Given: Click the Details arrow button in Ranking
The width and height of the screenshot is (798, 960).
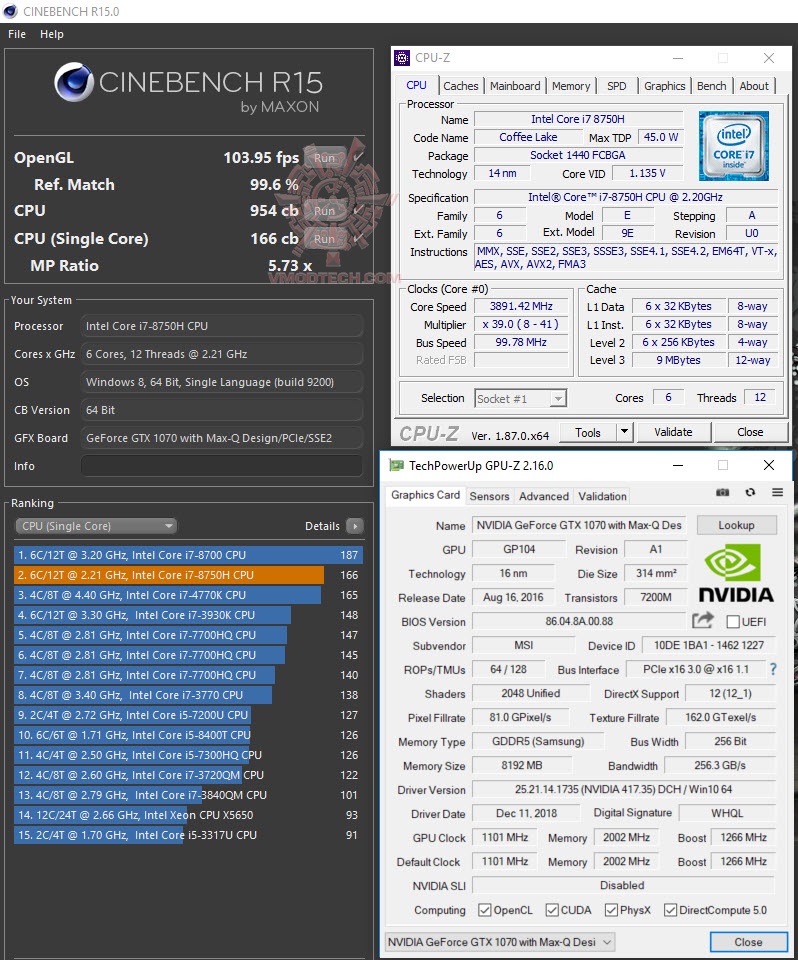Looking at the screenshot, I should 355,526.
